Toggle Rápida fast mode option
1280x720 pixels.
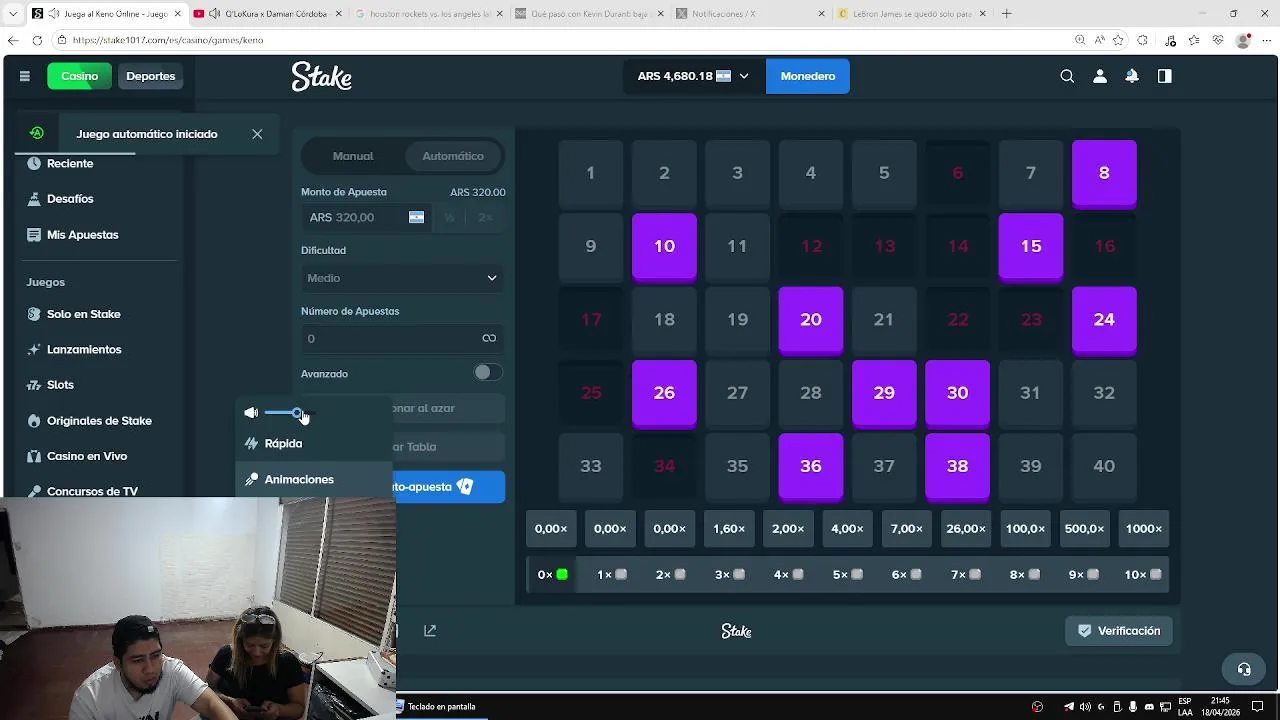pyautogui.click(x=314, y=443)
